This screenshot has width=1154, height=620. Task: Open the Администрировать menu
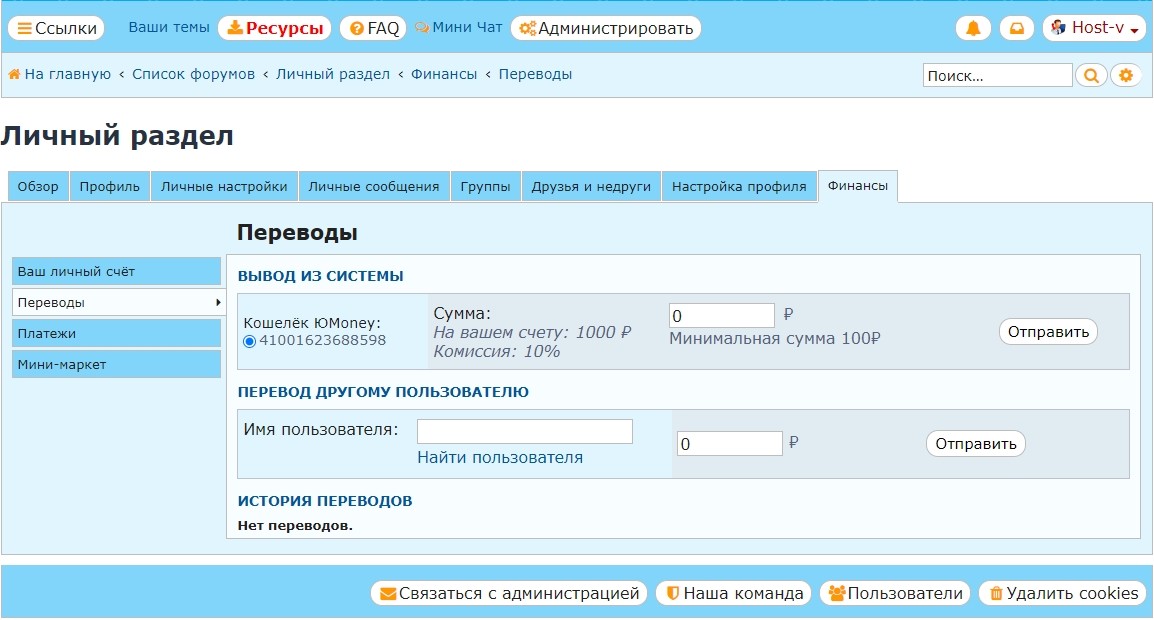click(x=606, y=28)
